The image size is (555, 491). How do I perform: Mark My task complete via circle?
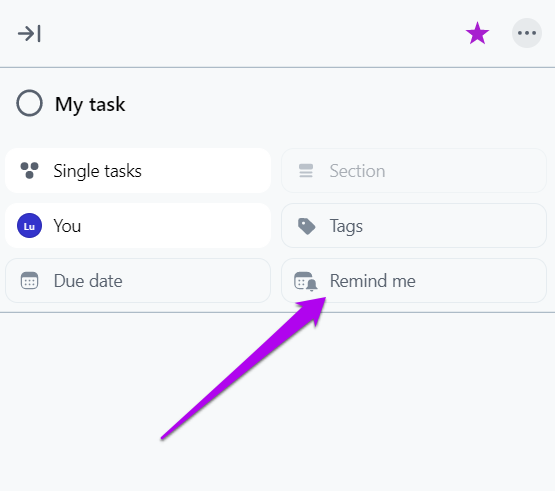point(29,103)
